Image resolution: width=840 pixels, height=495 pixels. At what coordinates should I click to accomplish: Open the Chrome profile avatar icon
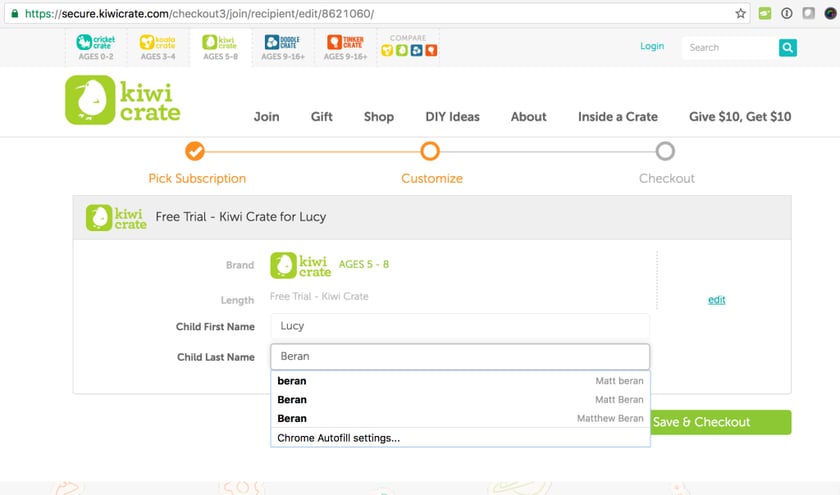(830, 13)
